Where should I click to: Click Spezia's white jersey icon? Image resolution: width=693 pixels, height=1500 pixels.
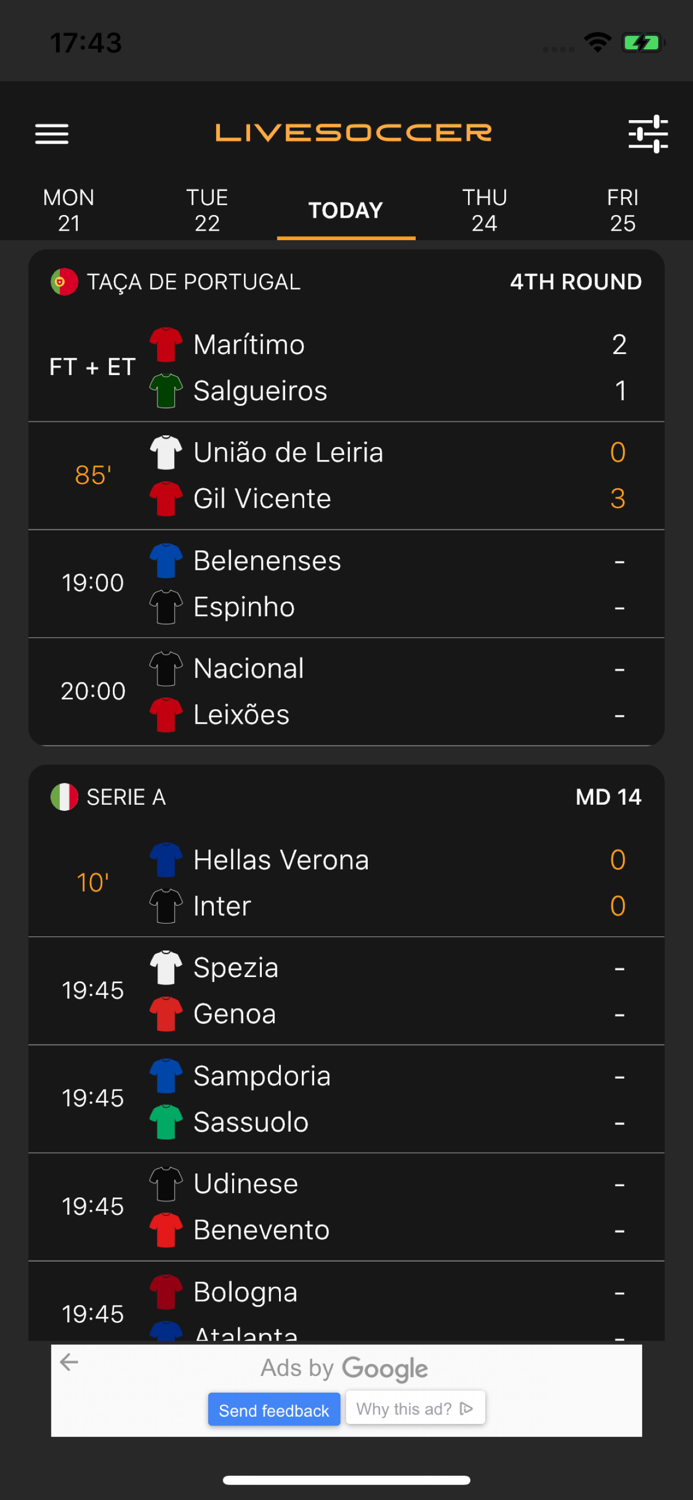pos(166,967)
